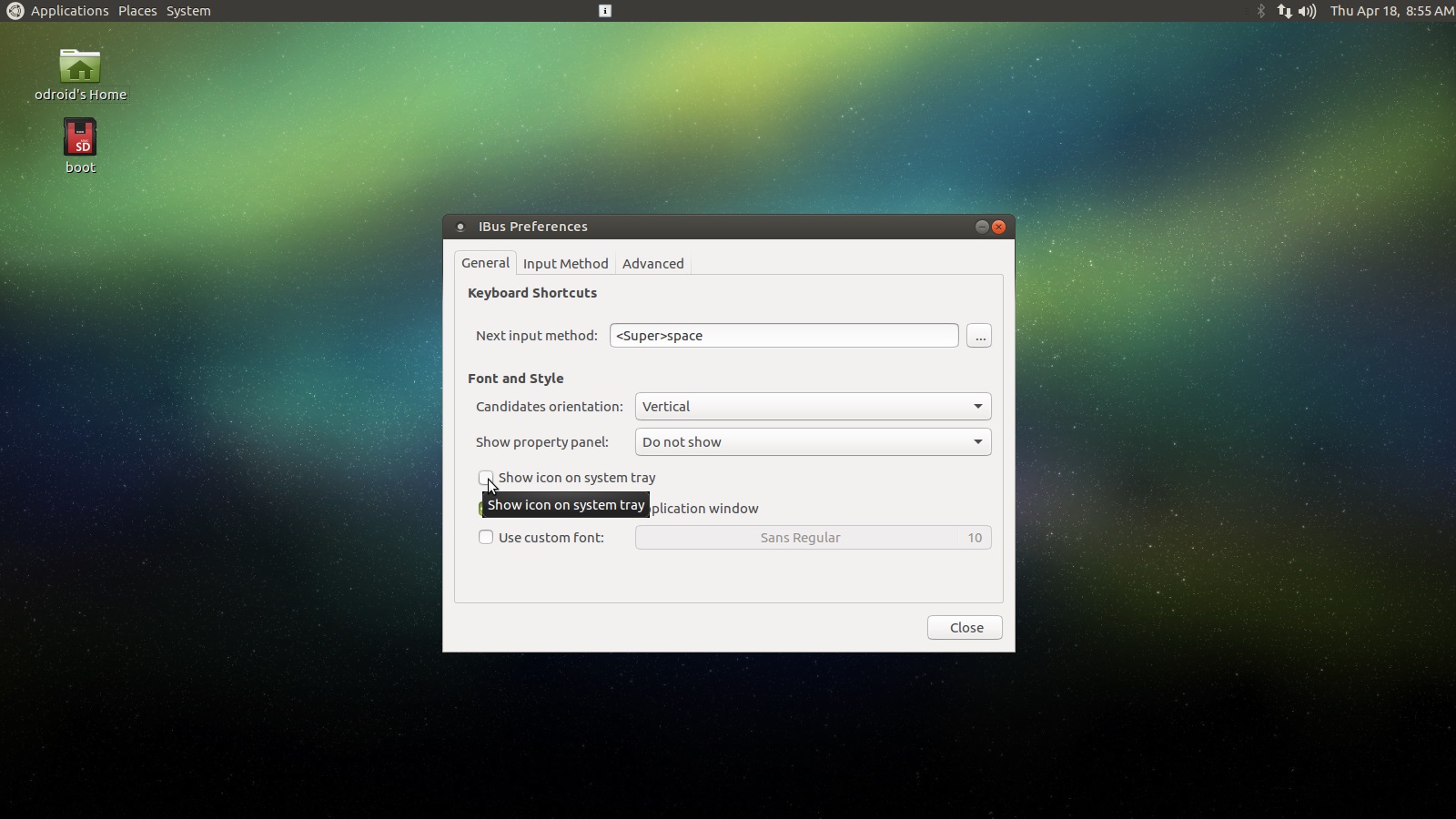Click the network traffic arrows tray icon
Screen dimensions: 1456x819
(1285, 12)
